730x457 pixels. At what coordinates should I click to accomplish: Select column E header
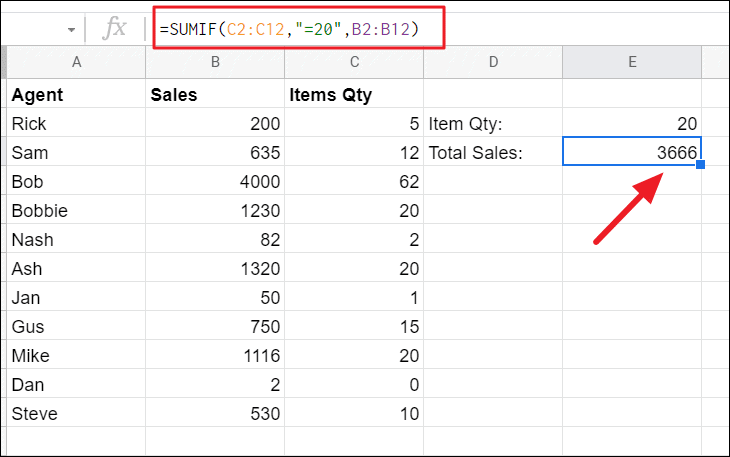pos(632,63)
